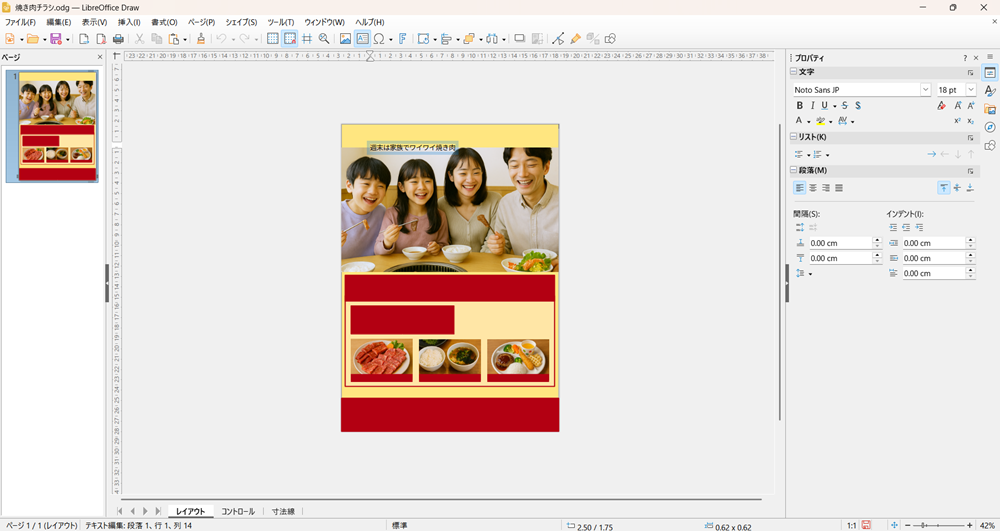Collapse the 段落(M) section in sidebar

click(794, 170)
